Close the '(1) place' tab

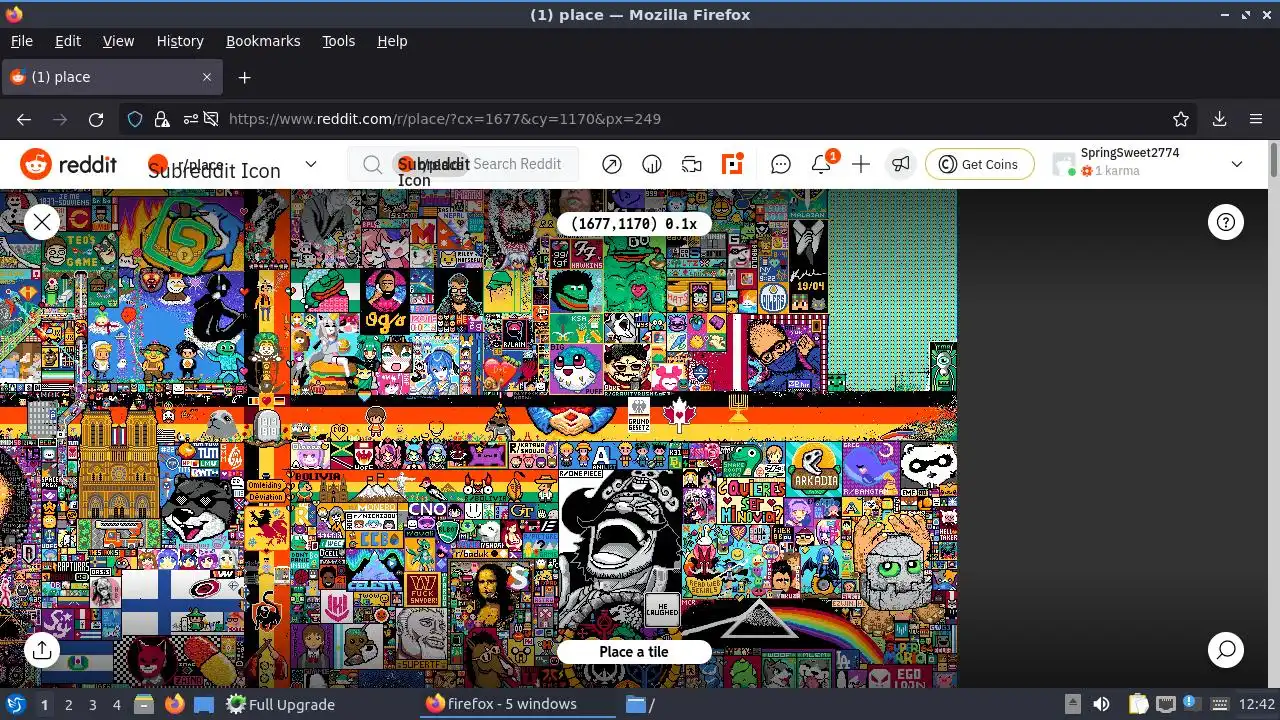point(207,77)
